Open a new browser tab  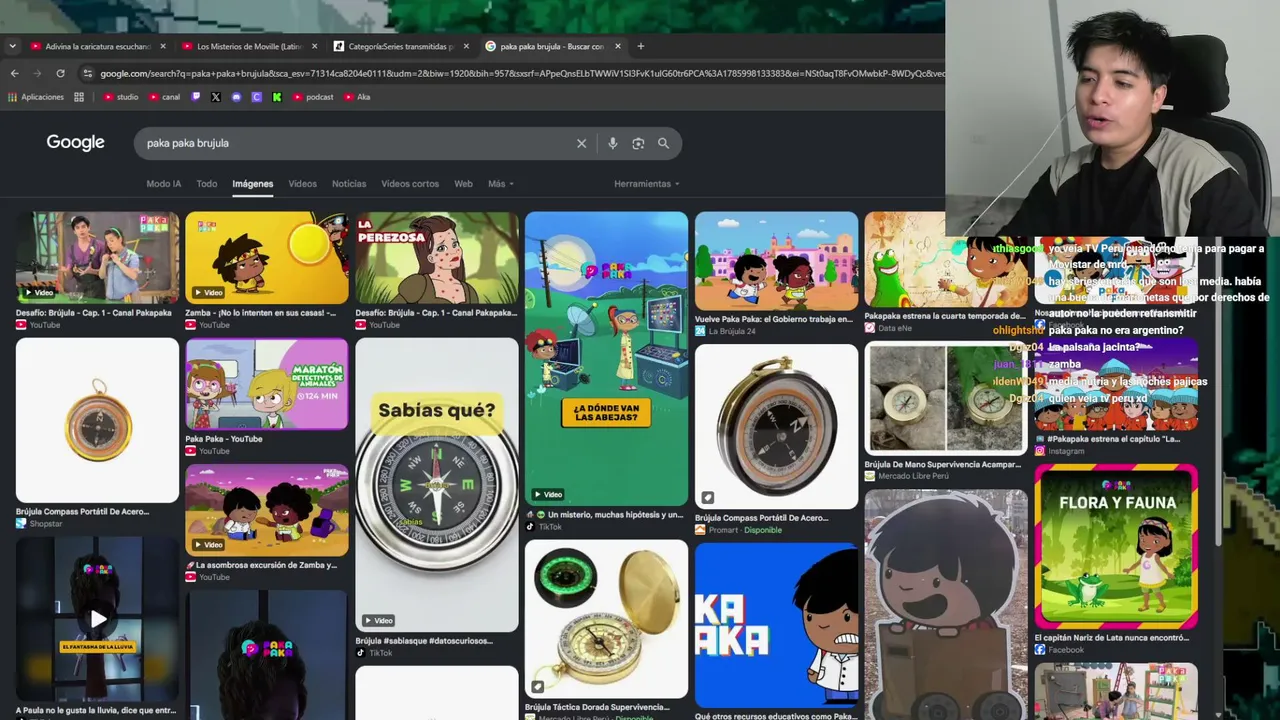(641, 46)
